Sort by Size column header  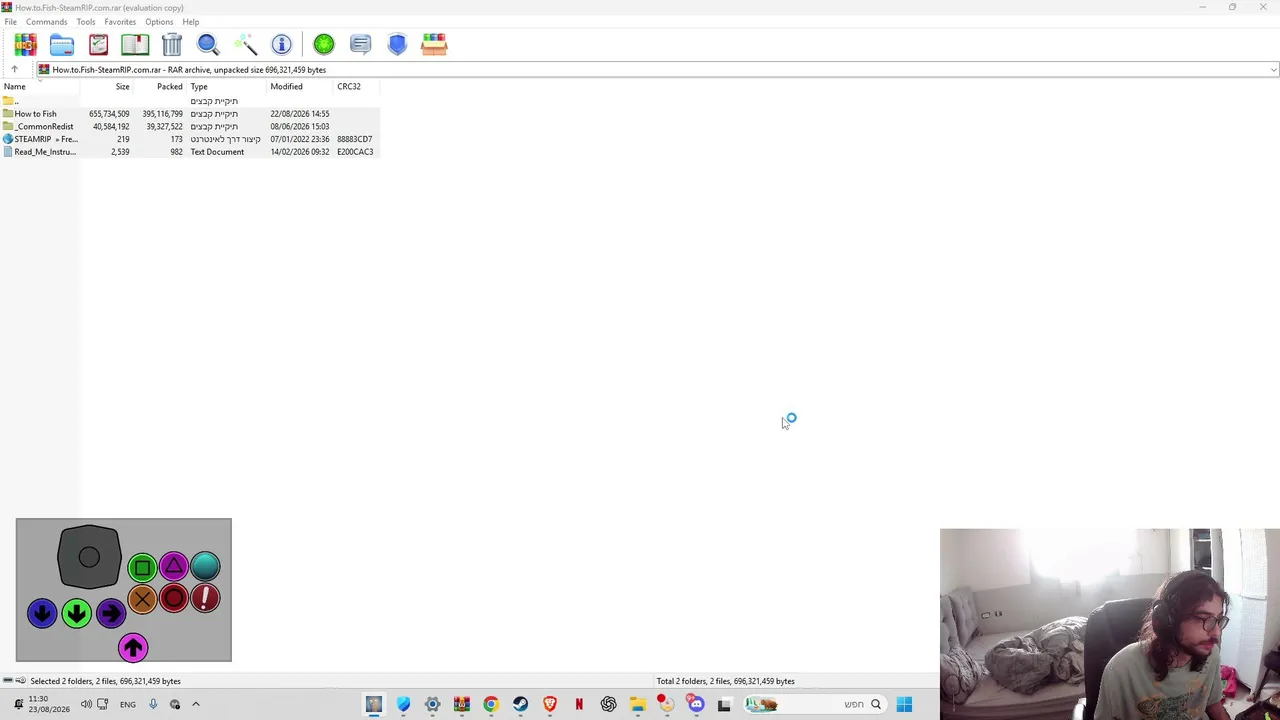tap(106, 87)
